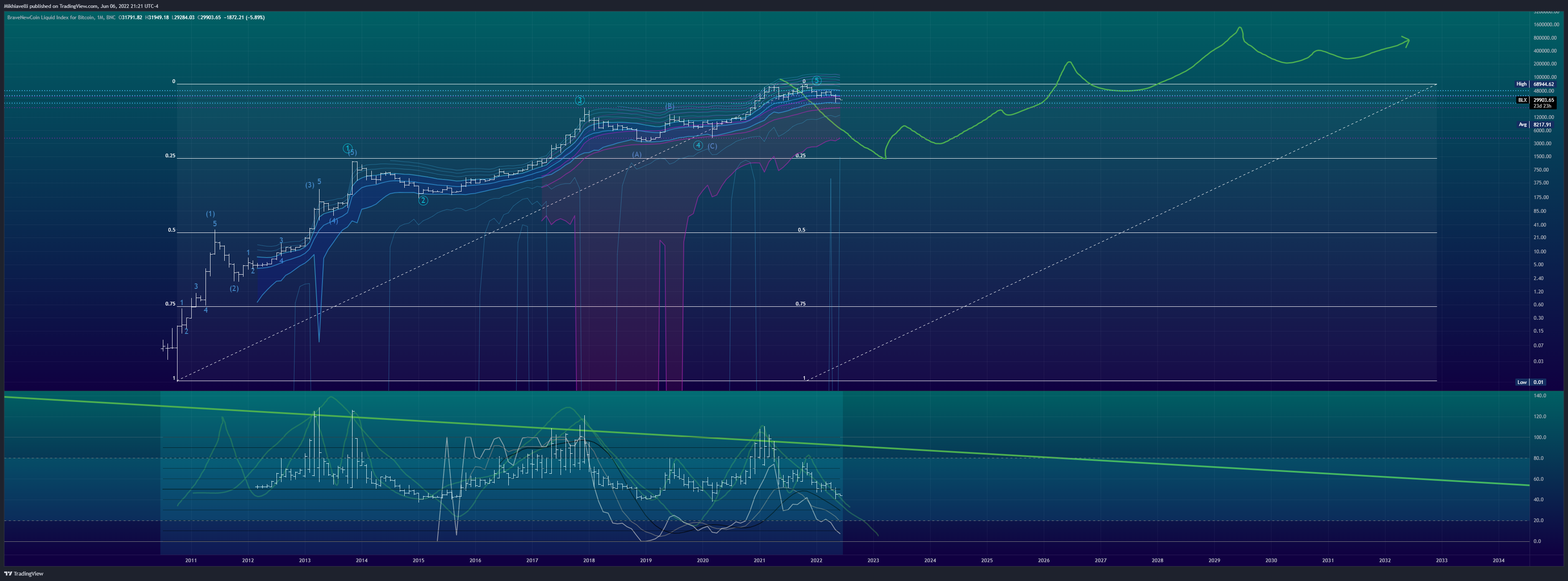Screen dimensions: 1568x581
Task: Click the 2022 label on the time axis
Action: click(816, 560)
